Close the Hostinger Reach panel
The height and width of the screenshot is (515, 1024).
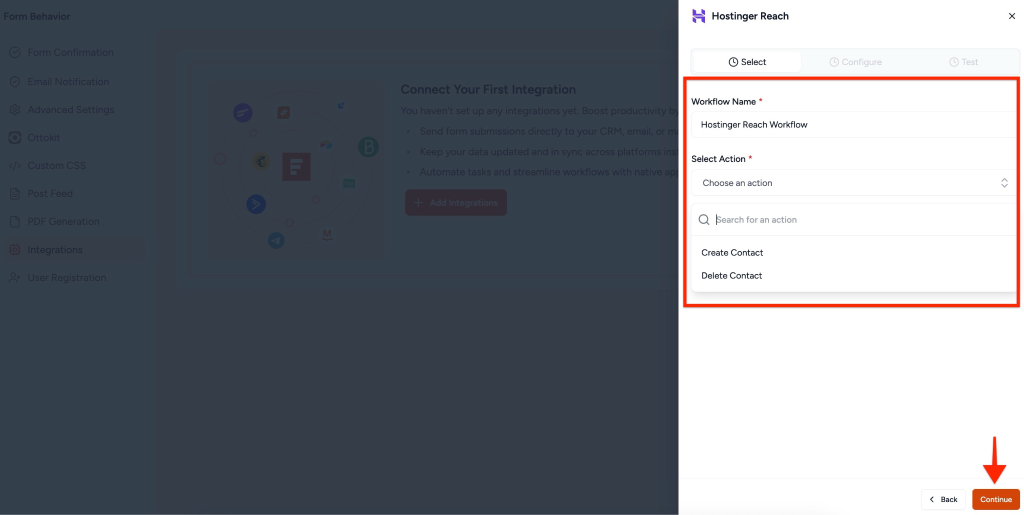[1011, 16]
